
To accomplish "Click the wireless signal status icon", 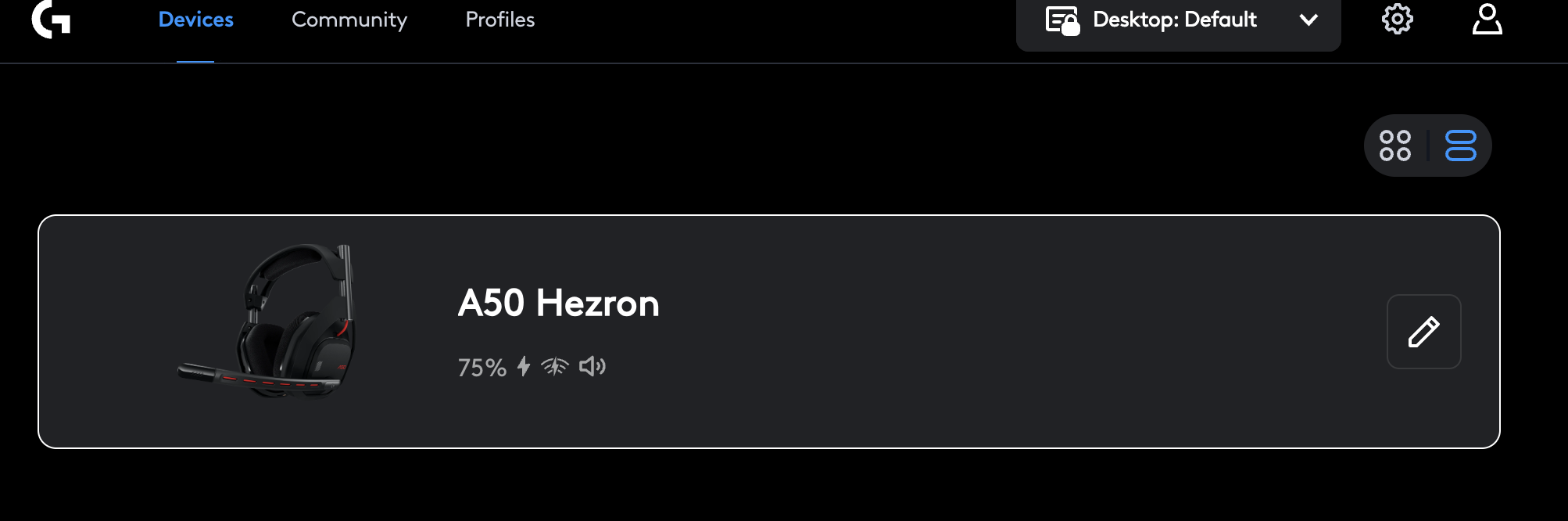I will point(555,366).
